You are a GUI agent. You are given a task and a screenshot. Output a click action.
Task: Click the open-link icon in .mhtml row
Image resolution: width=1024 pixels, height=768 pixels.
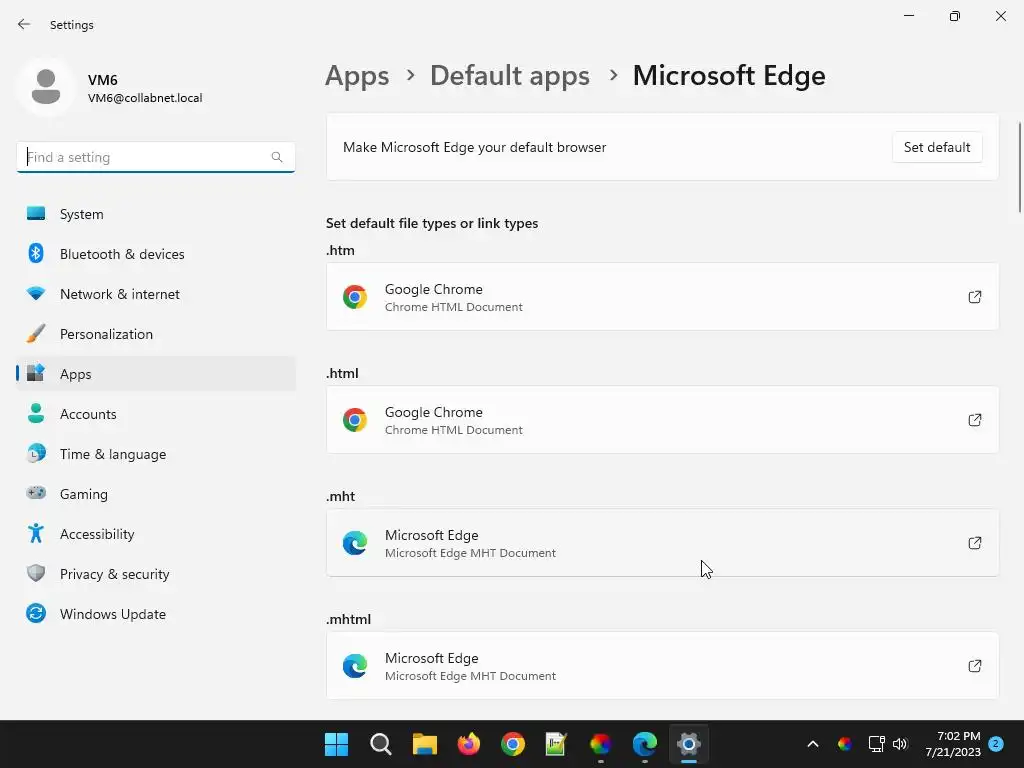click(974, 665)
